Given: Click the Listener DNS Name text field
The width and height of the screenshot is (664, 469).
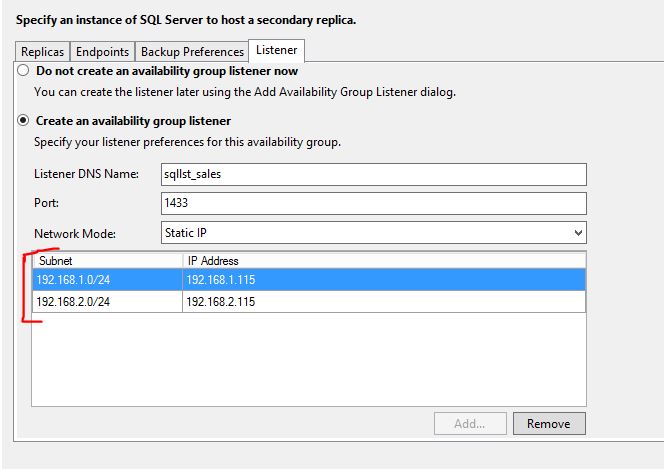Looking at the screenshot, I should (x=372, y=174).
